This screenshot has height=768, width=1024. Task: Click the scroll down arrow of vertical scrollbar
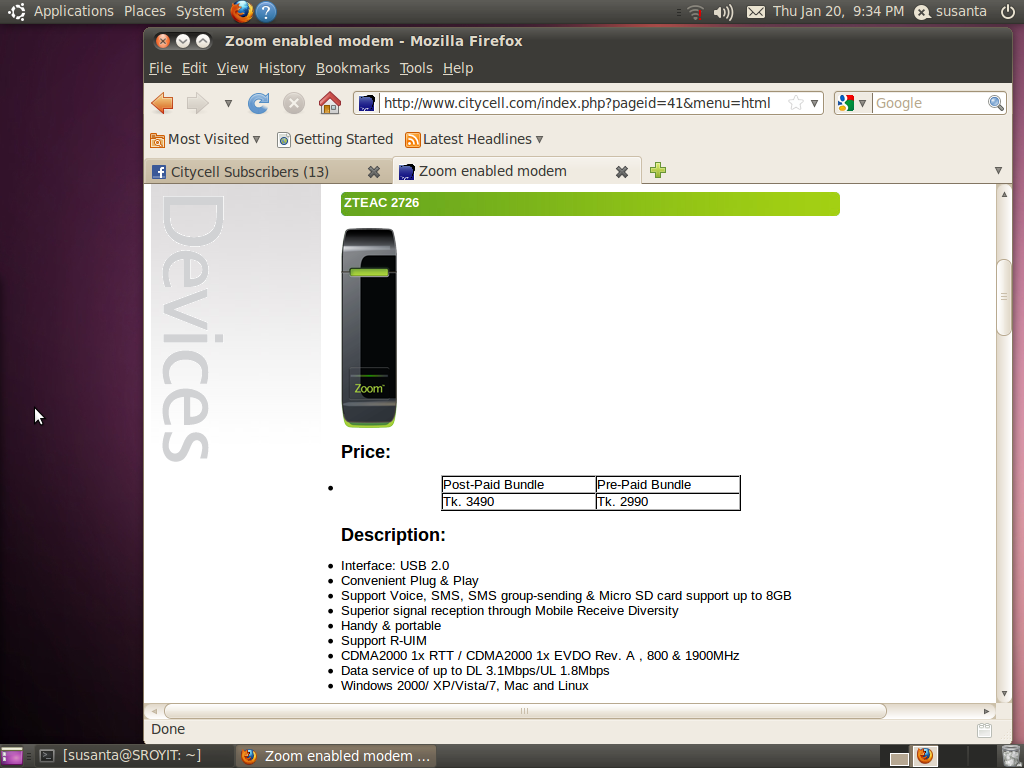1004,694
